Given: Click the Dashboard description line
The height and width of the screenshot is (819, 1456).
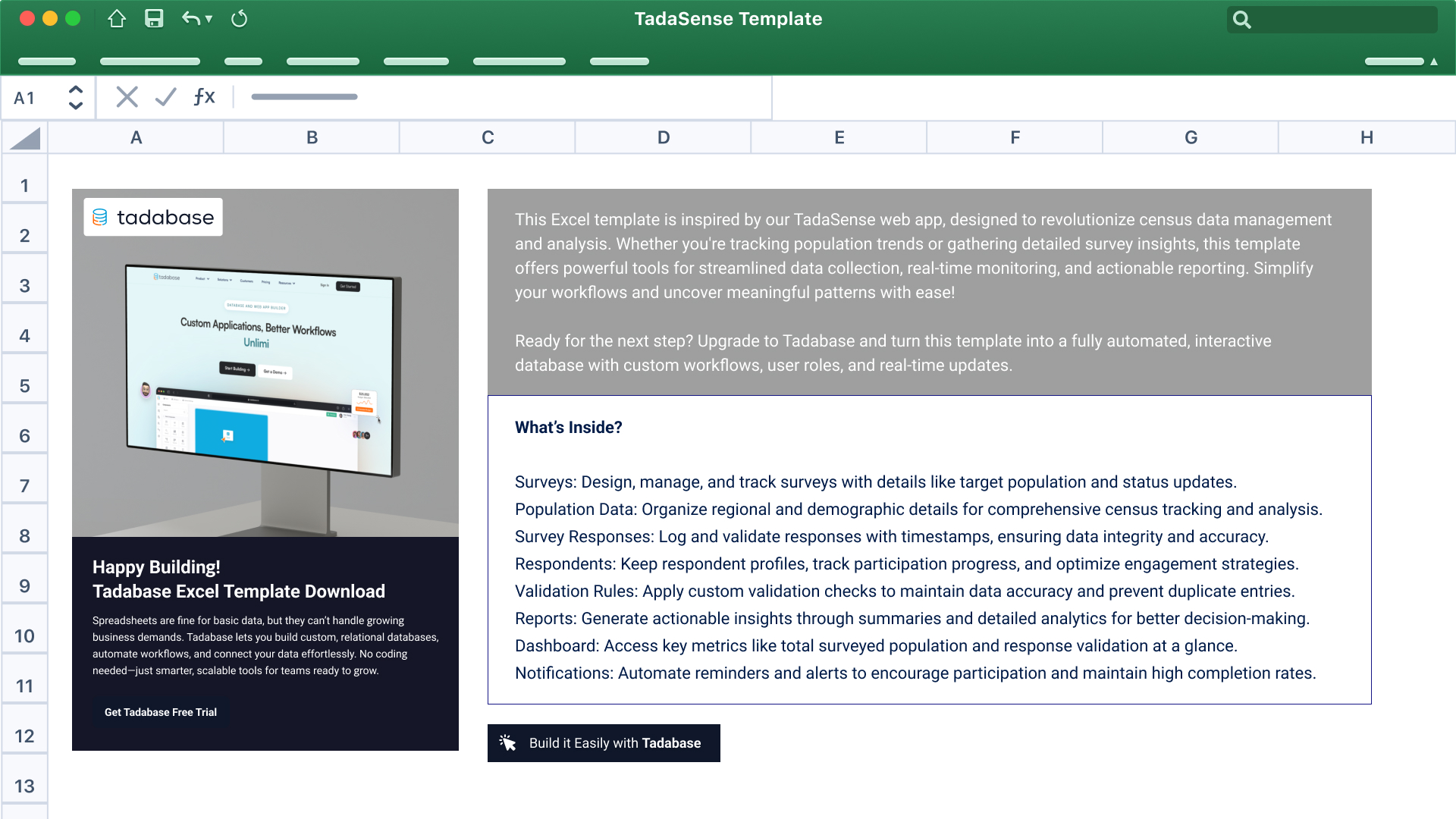Looking at the screenshot, I should point(876,646).
